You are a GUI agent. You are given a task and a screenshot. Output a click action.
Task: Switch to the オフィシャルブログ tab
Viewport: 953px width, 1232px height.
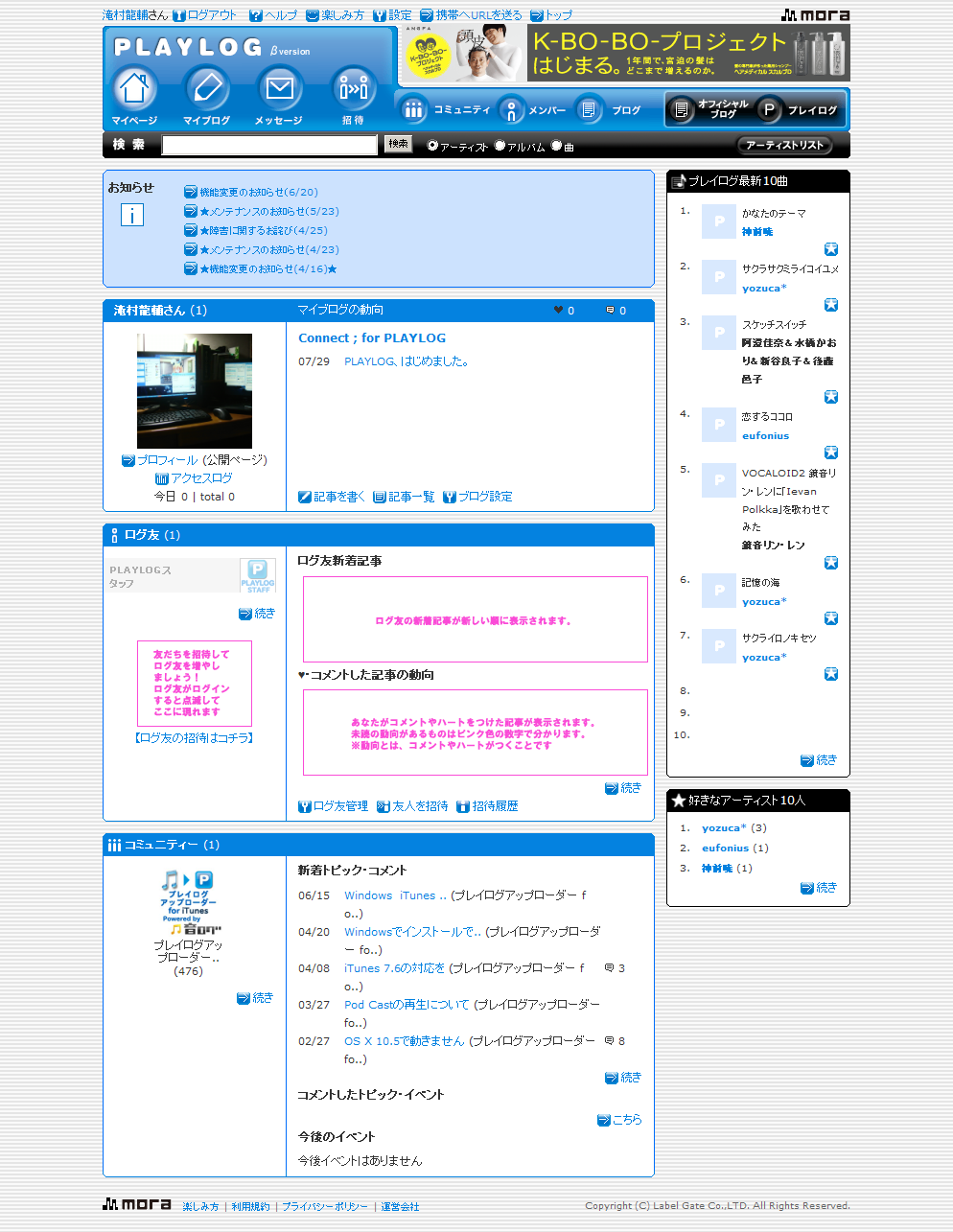(708, 110)
